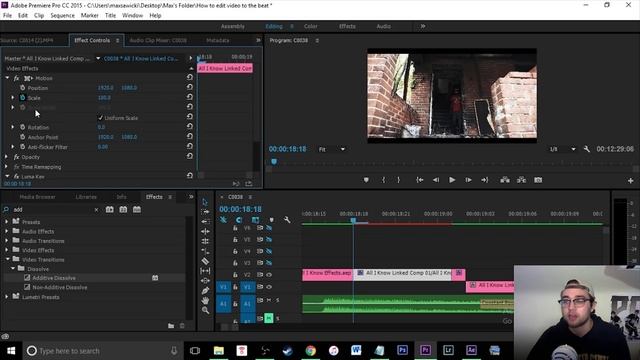
Task: Expand the Audio Effects folder
Action: [x=7, y=231]
